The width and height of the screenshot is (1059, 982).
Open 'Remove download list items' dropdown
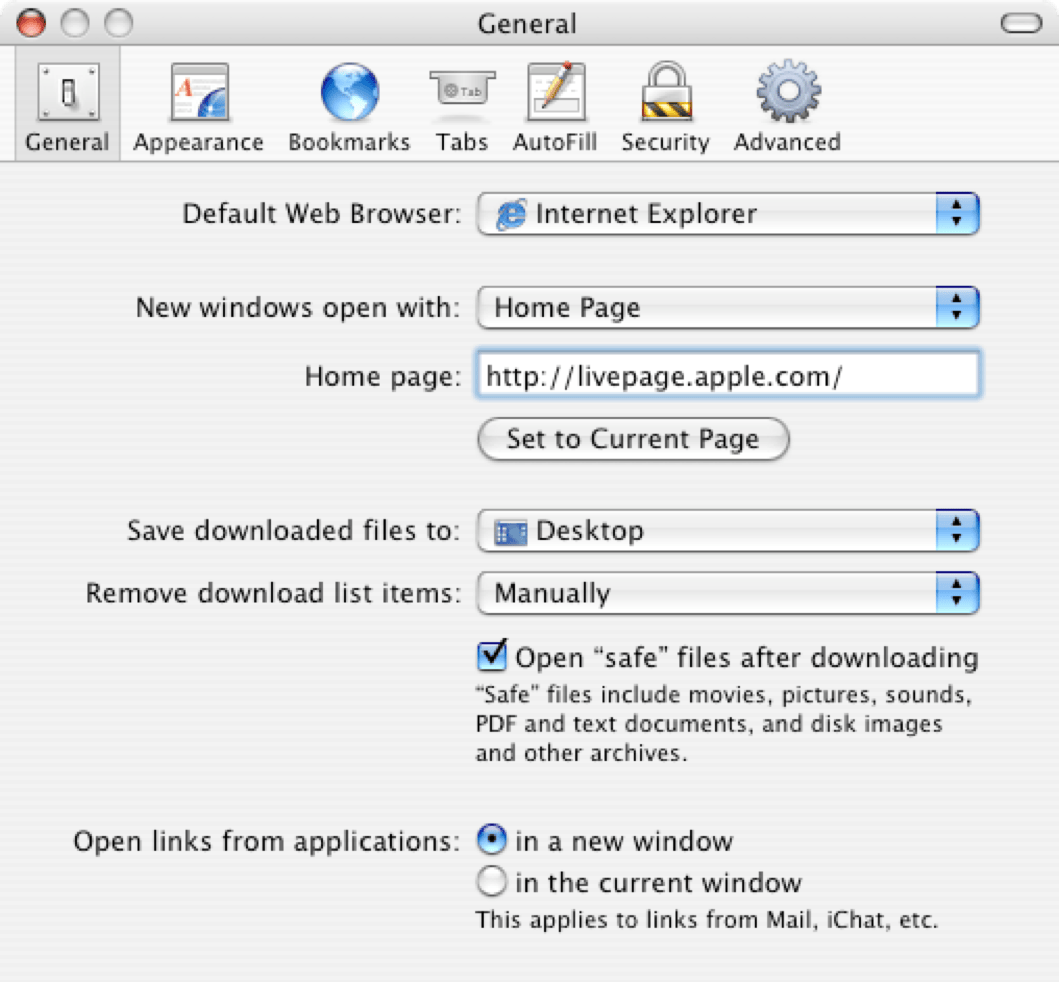(728, 593)
